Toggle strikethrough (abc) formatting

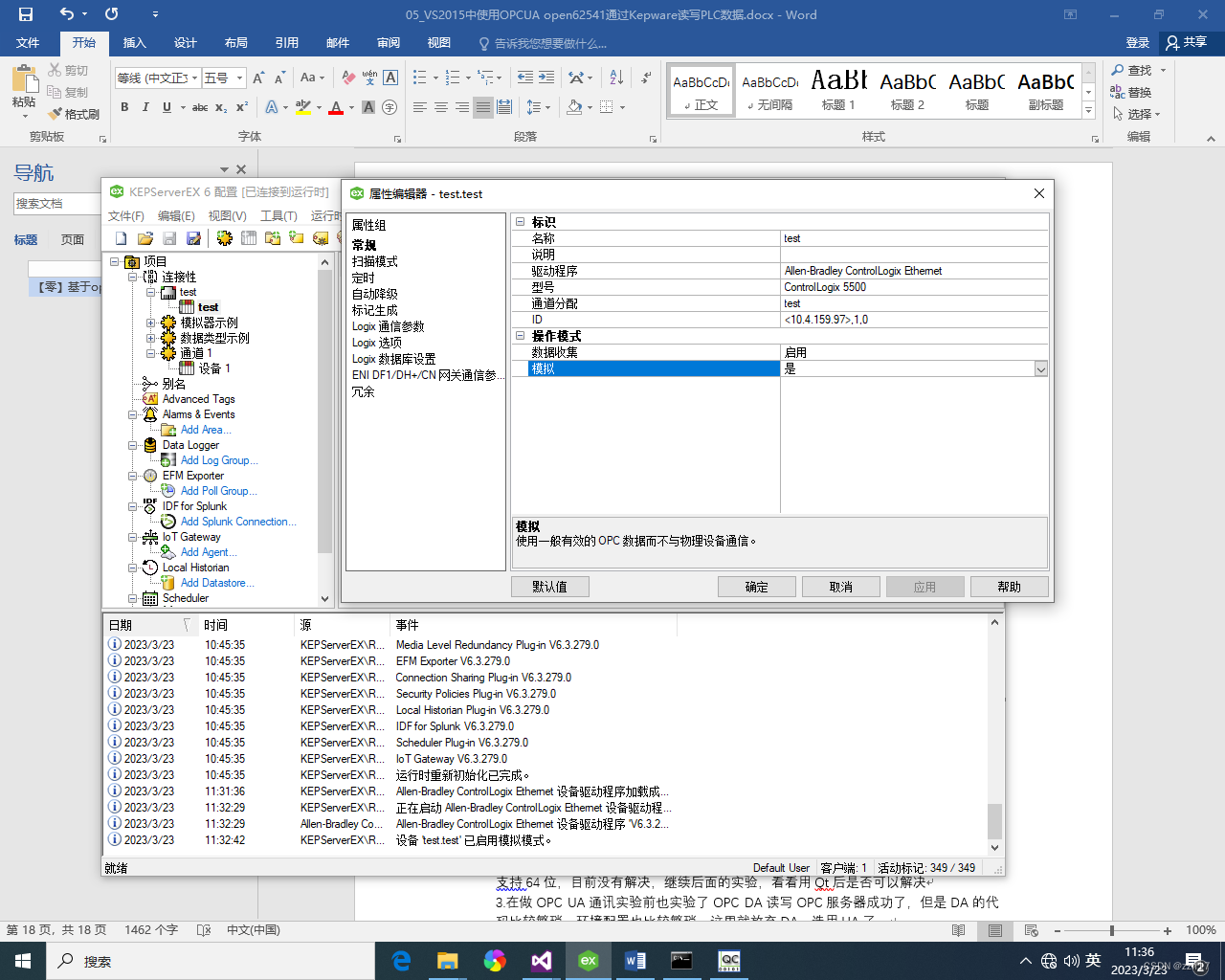[199, 107]
